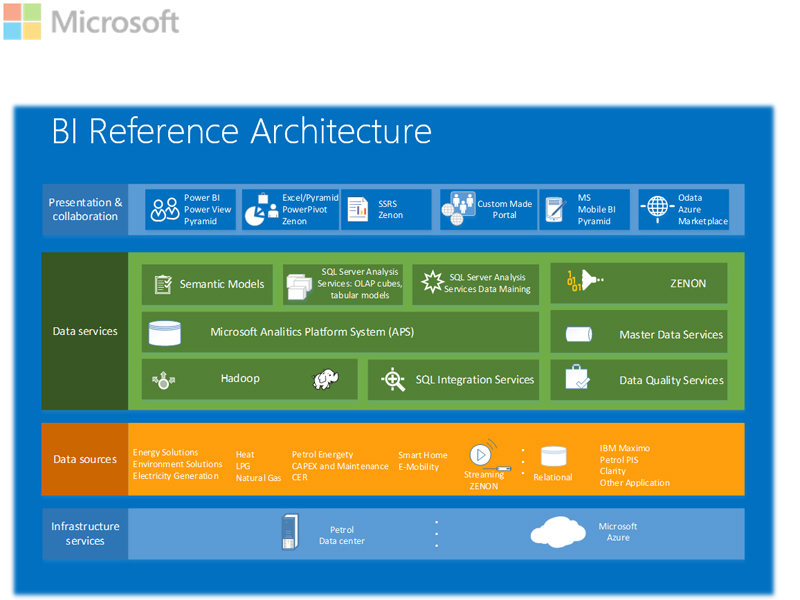The height and width of the screenshot is (600, 800).
Task: Click the SSRS report document icon
Action: click(x=358, y=210)
